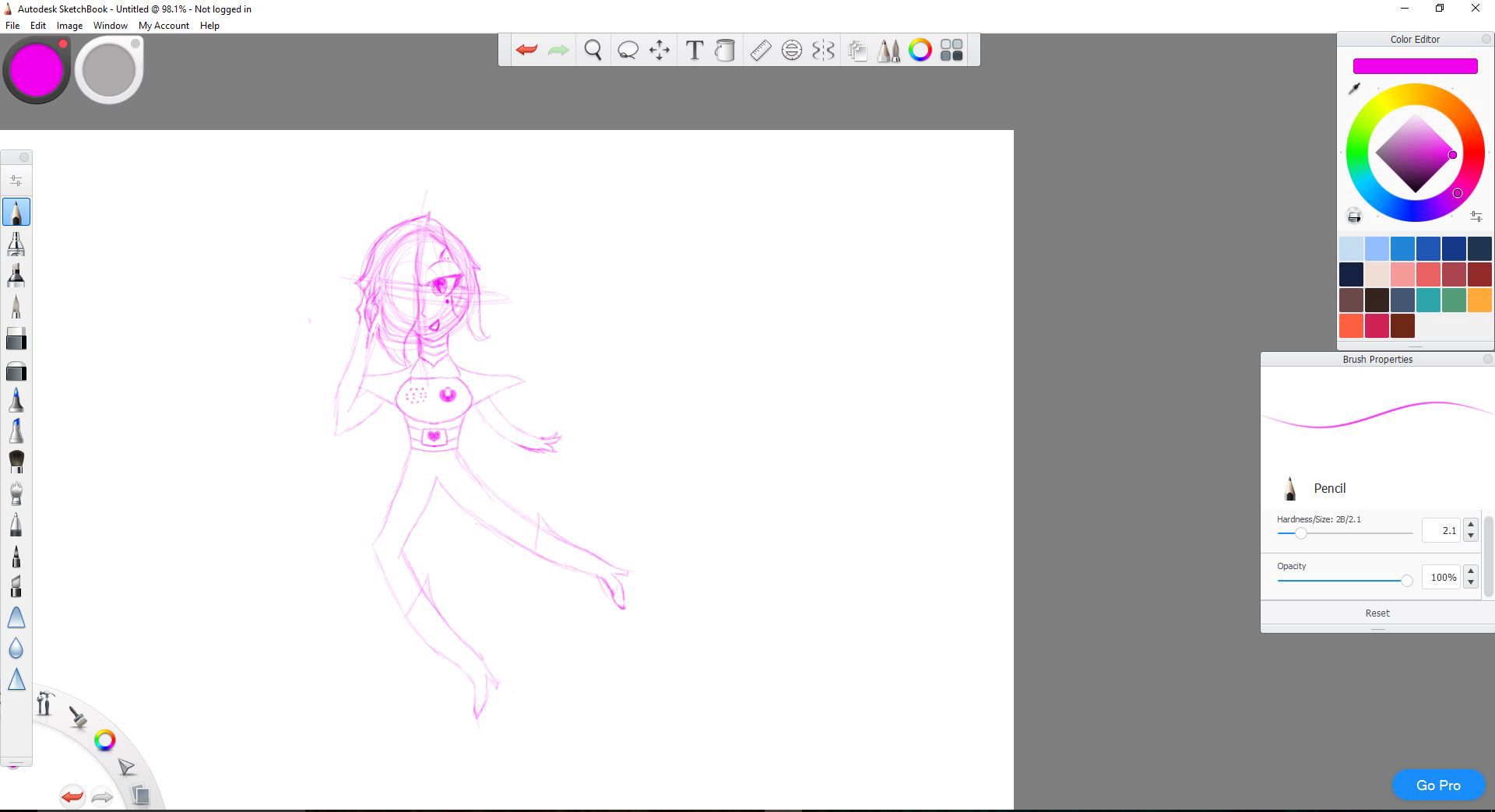Reset the brush properties
Image resolution: width=1495 pixels, height=812 pixels.
(x=1377, y=613)
